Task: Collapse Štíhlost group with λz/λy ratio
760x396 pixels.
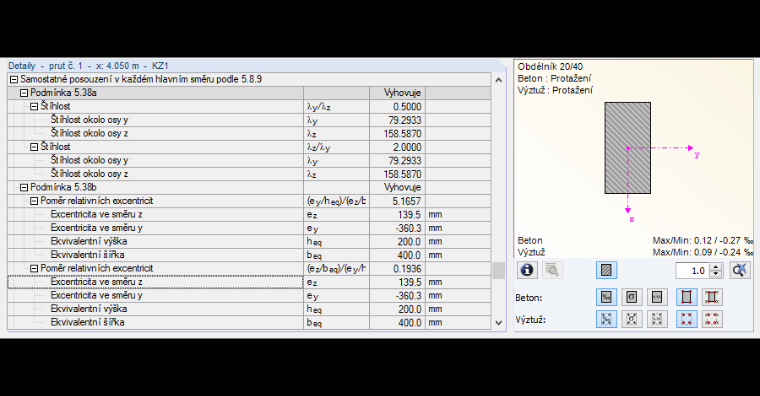Action: click(x=34, y=147)
